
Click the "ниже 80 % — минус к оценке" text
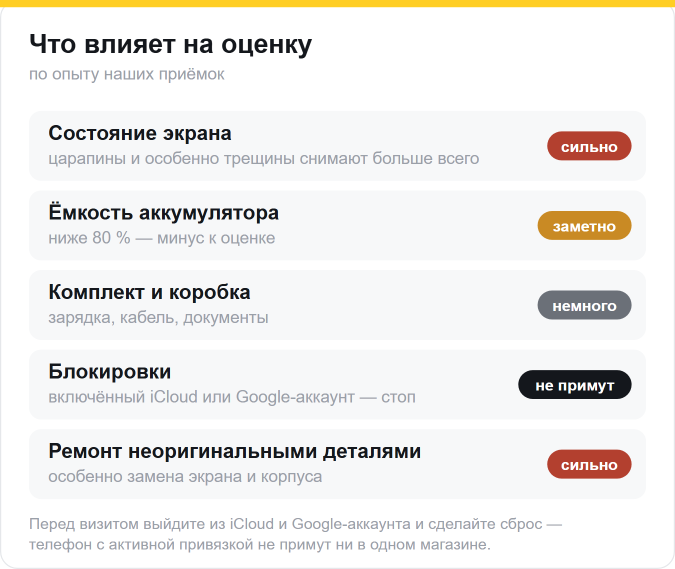click(x=161, y=238)
